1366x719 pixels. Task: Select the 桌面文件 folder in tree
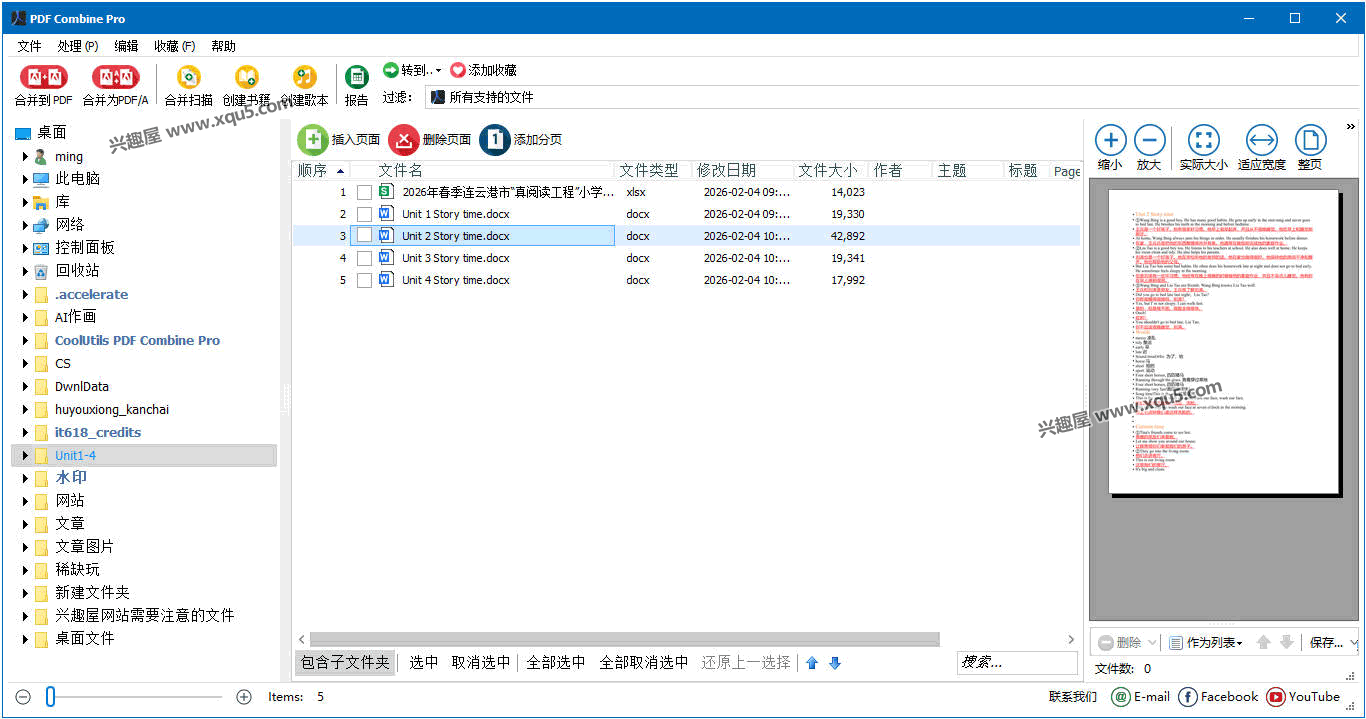click(84, 638)
